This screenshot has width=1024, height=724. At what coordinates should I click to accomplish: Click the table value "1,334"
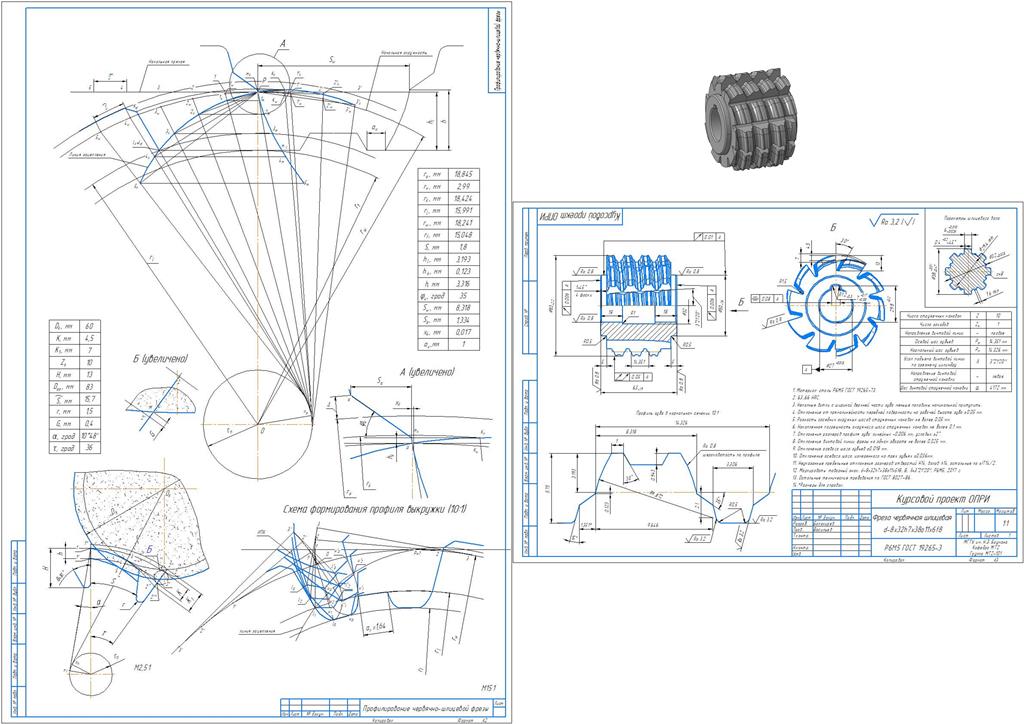(462, 320)
